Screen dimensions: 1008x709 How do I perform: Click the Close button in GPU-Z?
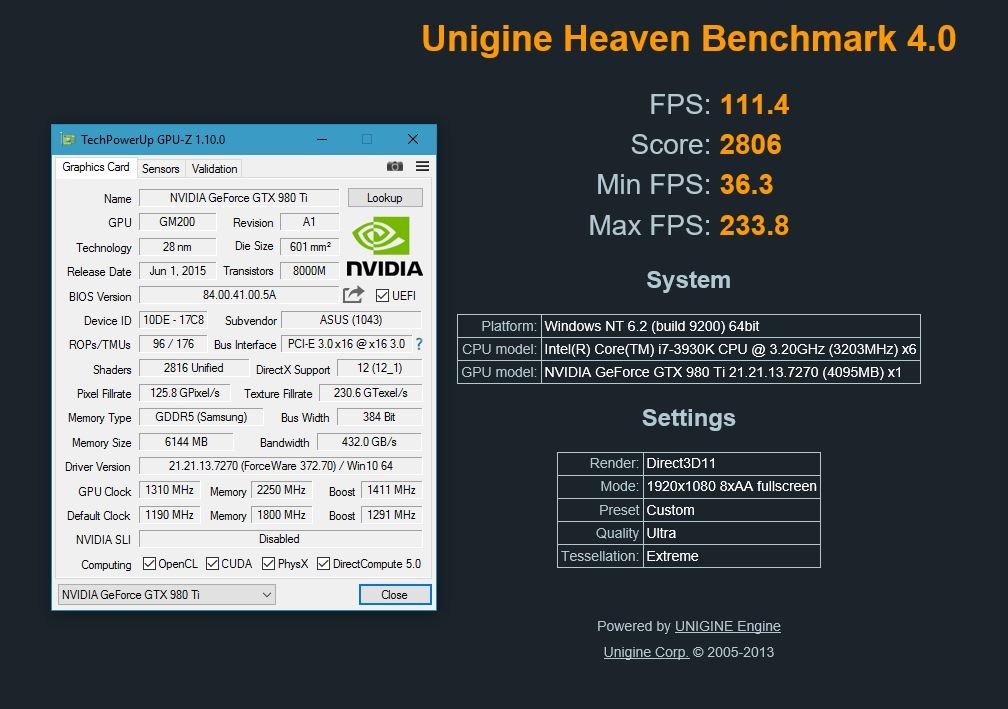point(395,595)
